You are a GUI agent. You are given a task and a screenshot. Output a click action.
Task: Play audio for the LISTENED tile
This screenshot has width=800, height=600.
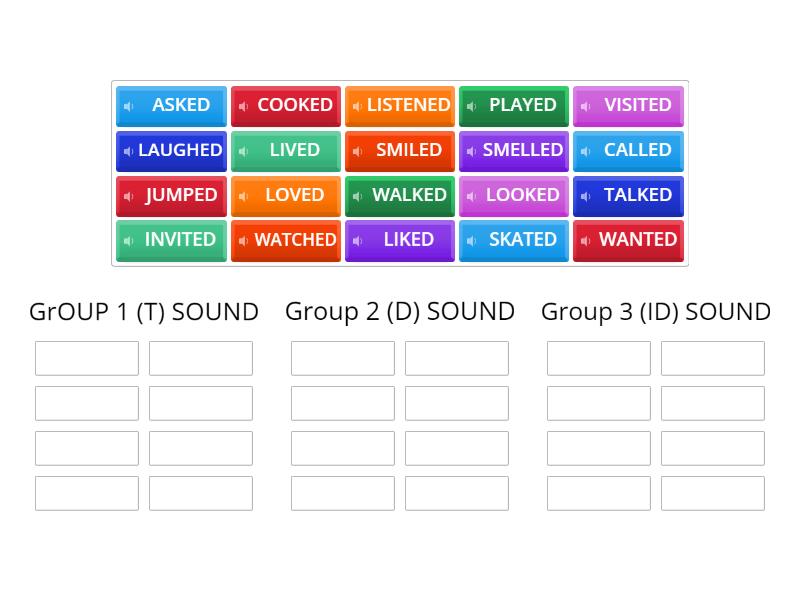pos(357,106)
